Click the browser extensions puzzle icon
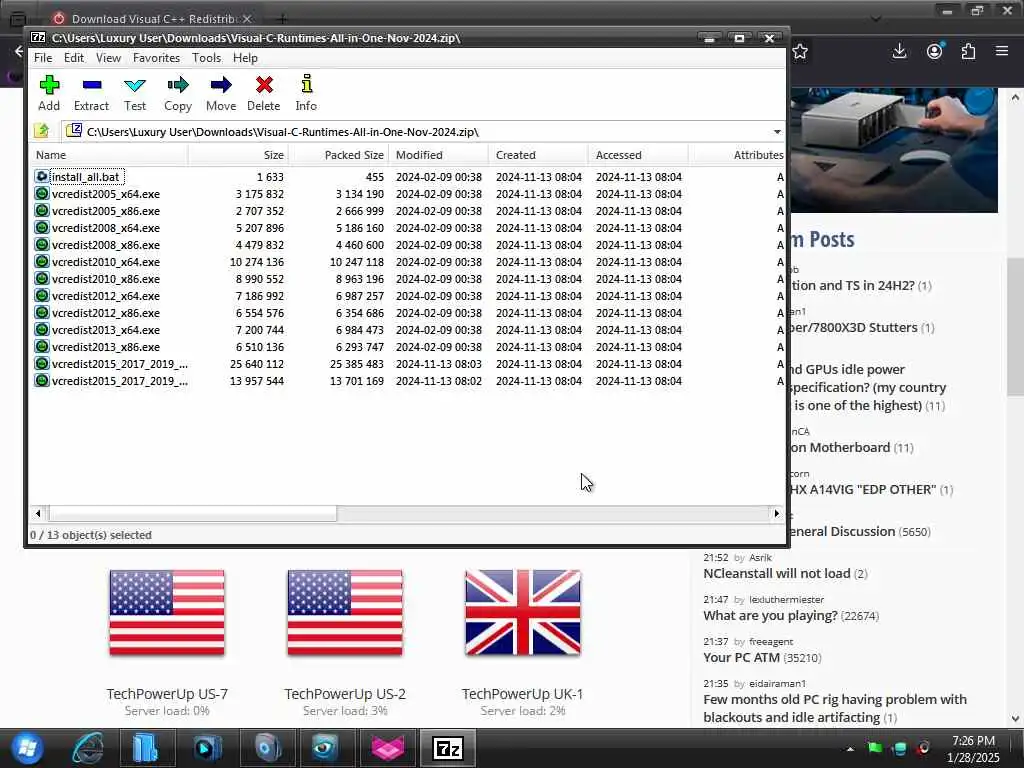1024x768 pixels. 968,52
